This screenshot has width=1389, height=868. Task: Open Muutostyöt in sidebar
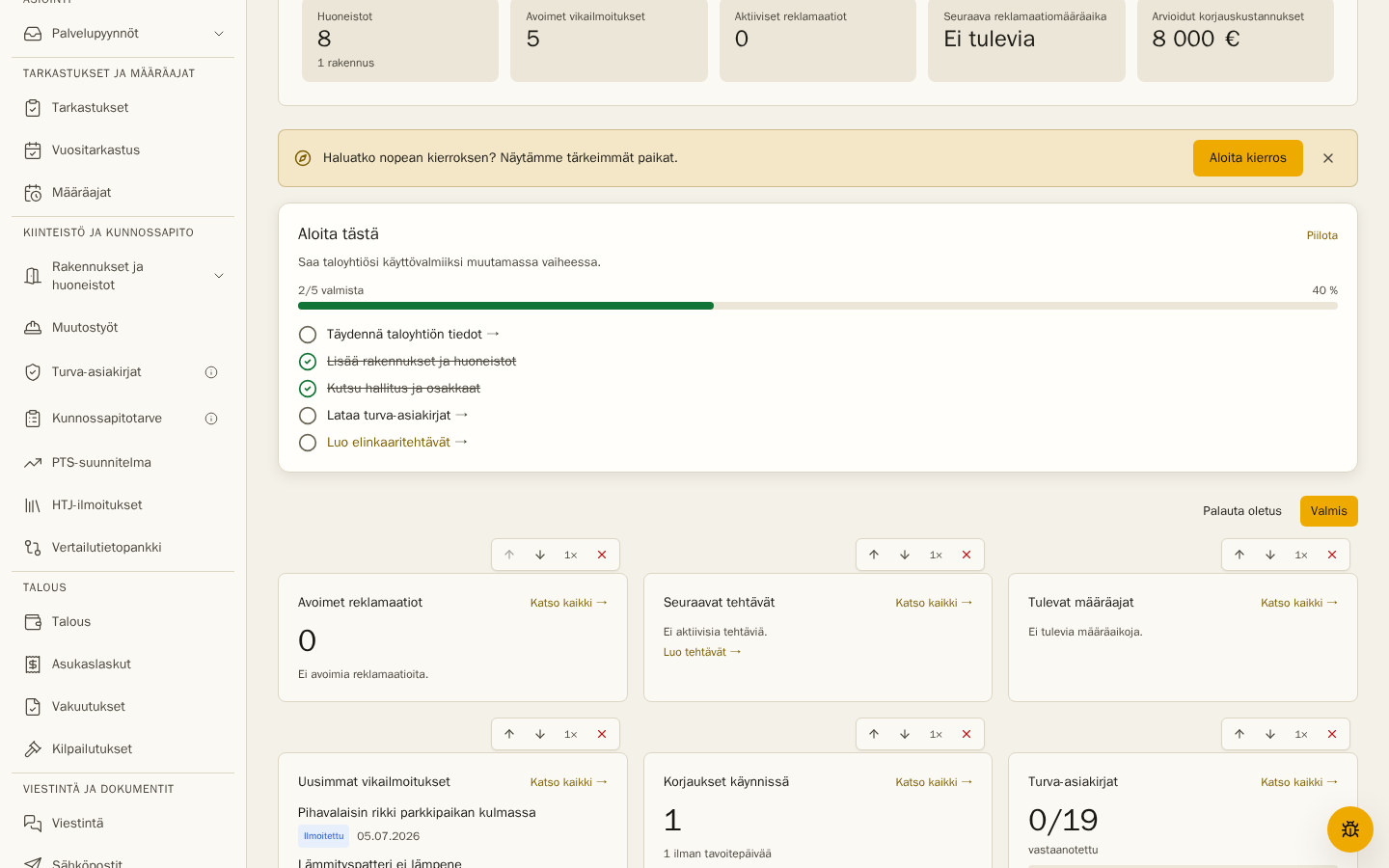(x=123, y=328)
